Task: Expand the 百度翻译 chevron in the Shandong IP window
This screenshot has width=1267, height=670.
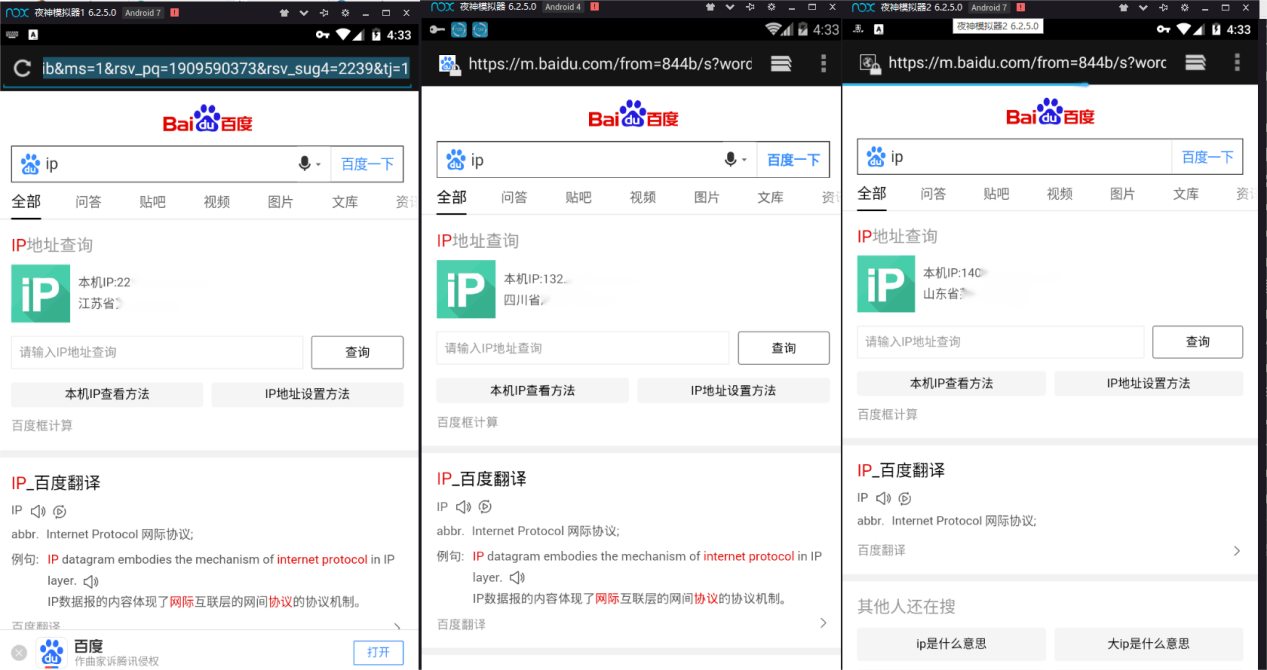Action: (x=1237, y=551)
